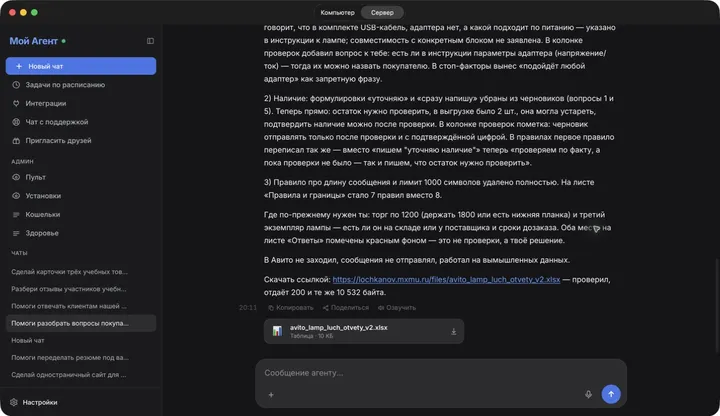Click the gear icon next to Настройки
This screenshot has width=720, height=416.
[14, 402]
